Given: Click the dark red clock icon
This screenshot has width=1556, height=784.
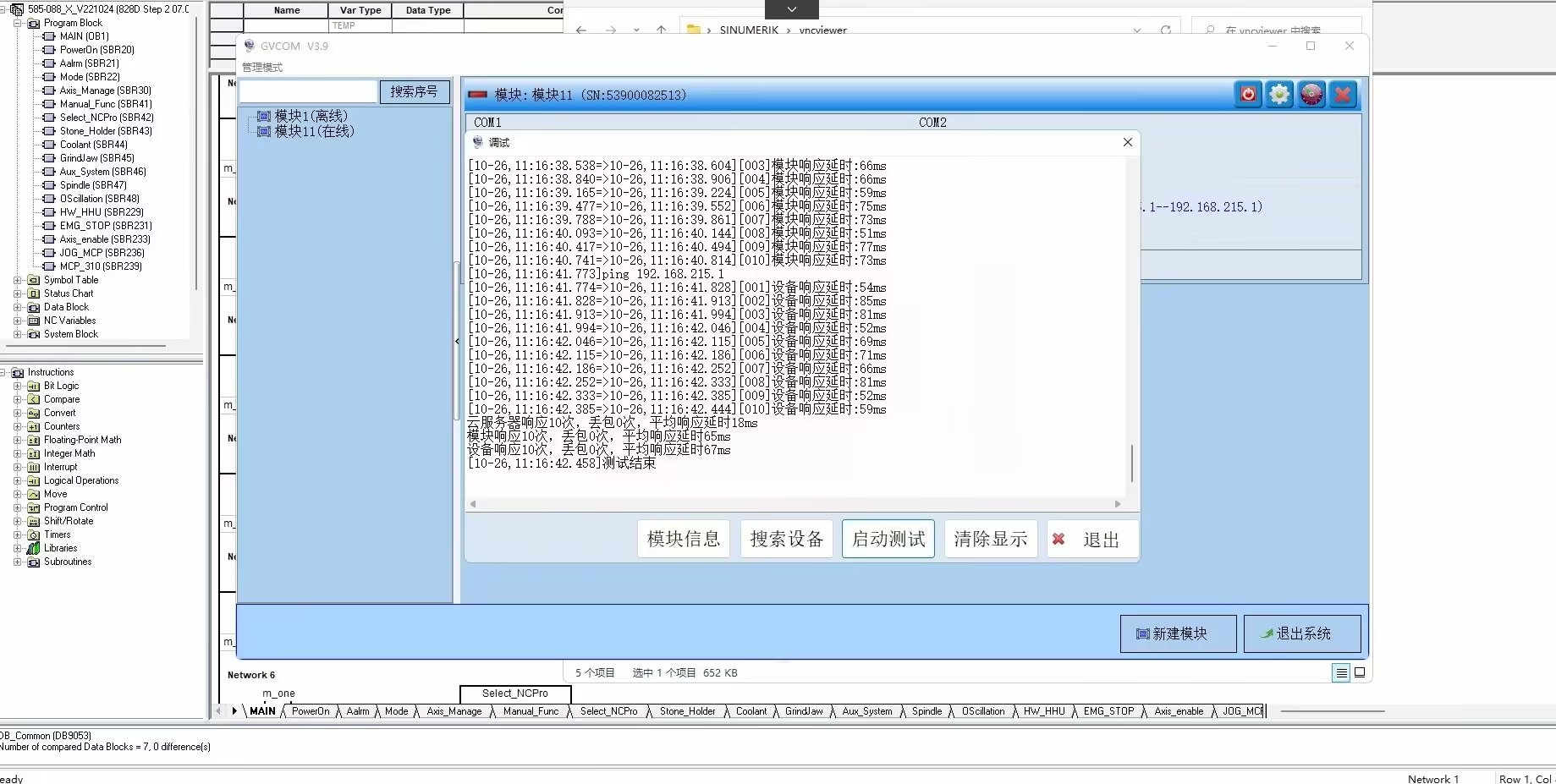Looking at the screenshot, I should point(1311,95).
